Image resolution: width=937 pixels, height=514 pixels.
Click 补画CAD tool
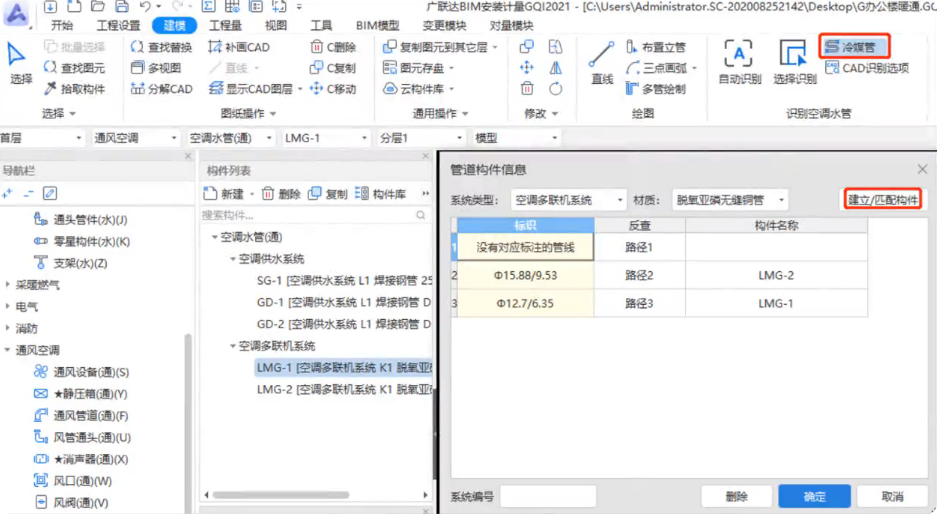click(239, 47)
